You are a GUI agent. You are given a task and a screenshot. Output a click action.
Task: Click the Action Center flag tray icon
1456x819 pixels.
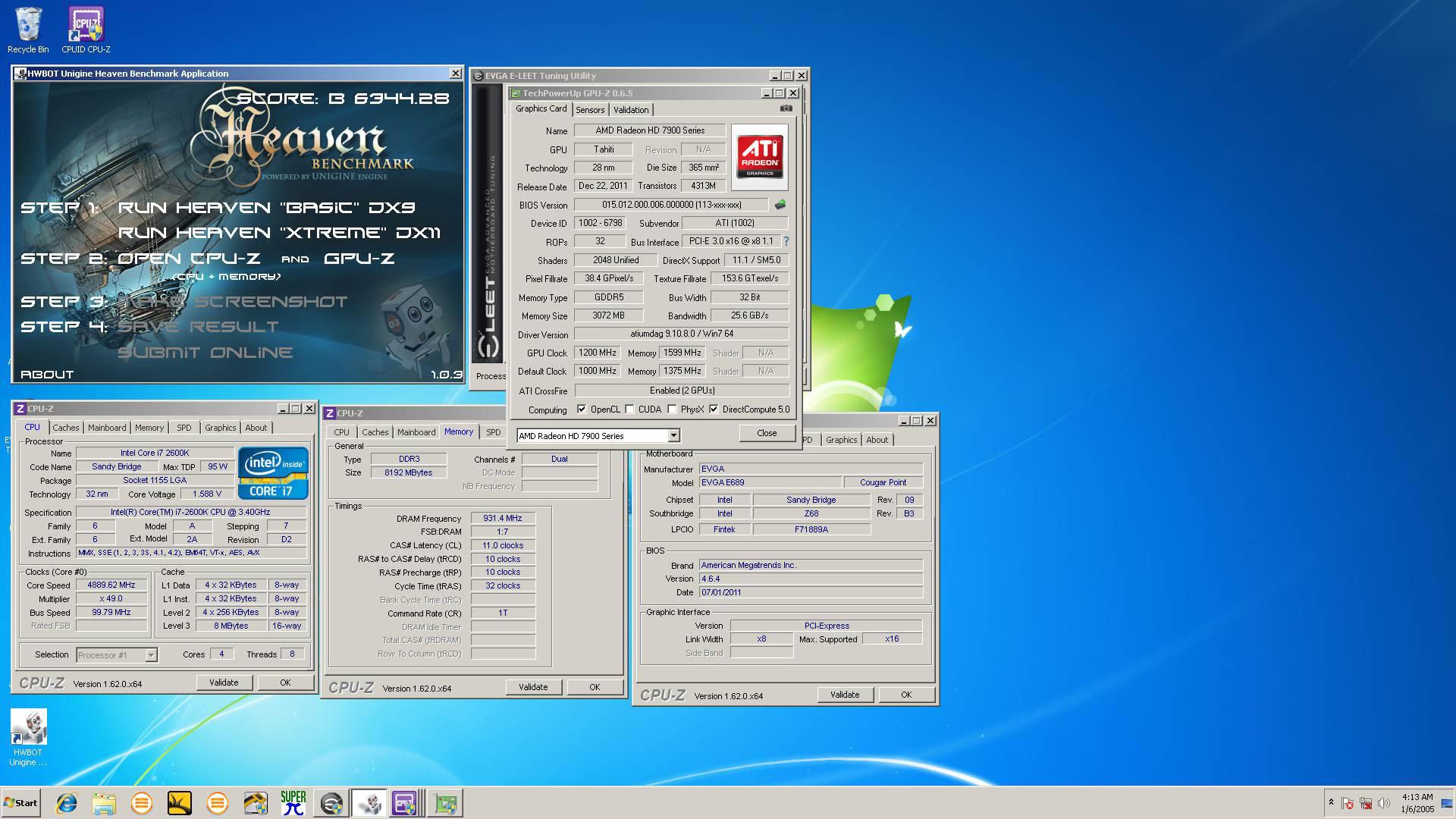pyautogui.click(x=1348, y=803)
